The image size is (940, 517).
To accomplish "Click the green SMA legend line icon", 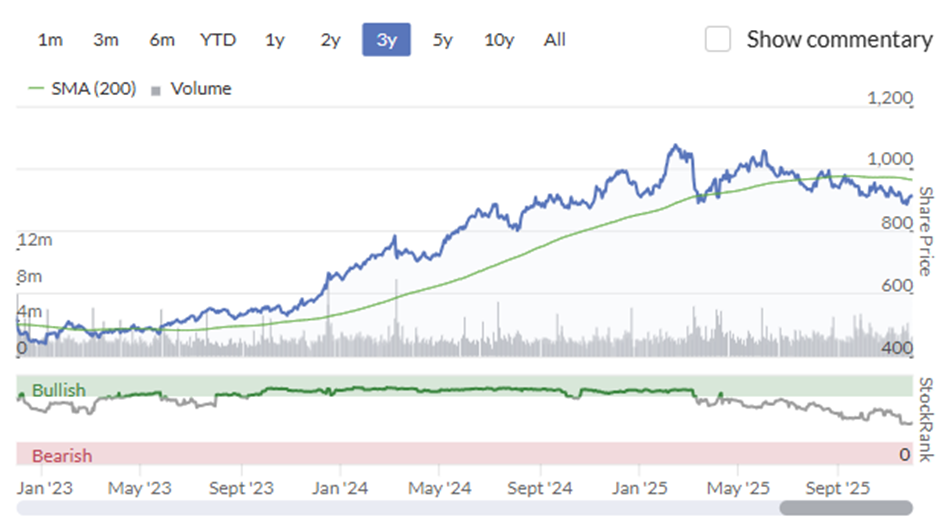I will (36, 89).
